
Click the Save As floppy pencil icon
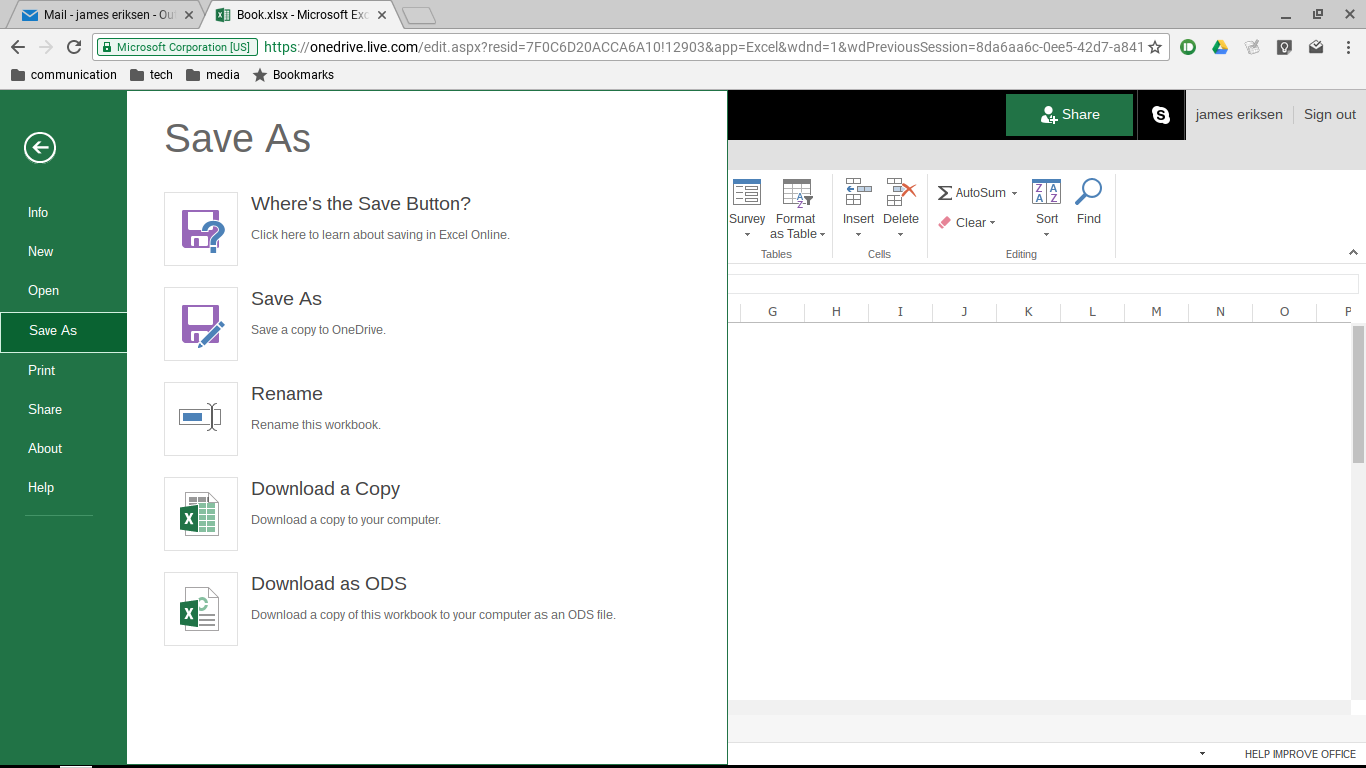tap(201, 324)
